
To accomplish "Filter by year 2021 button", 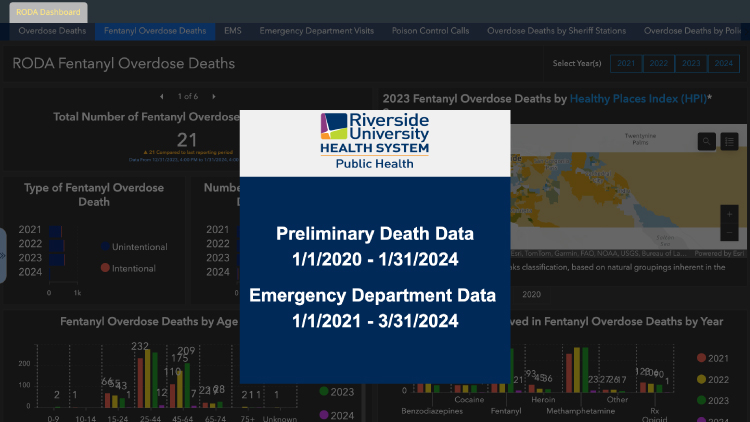I will point(626,63).
